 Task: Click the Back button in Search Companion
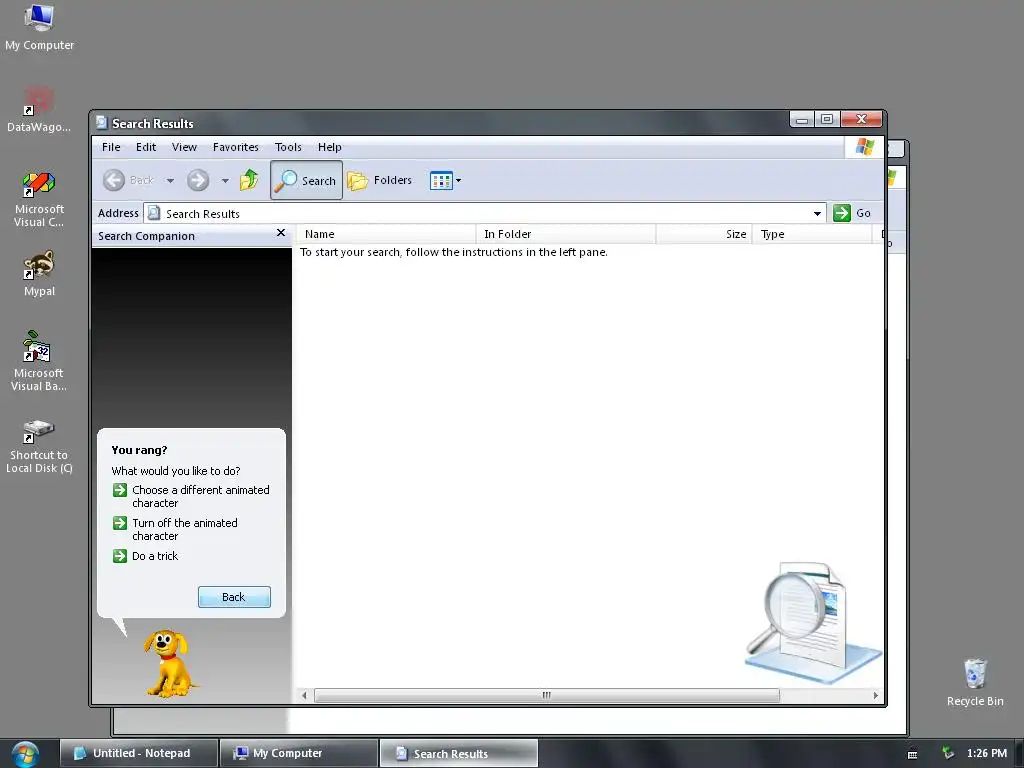[x=234, y=597]
